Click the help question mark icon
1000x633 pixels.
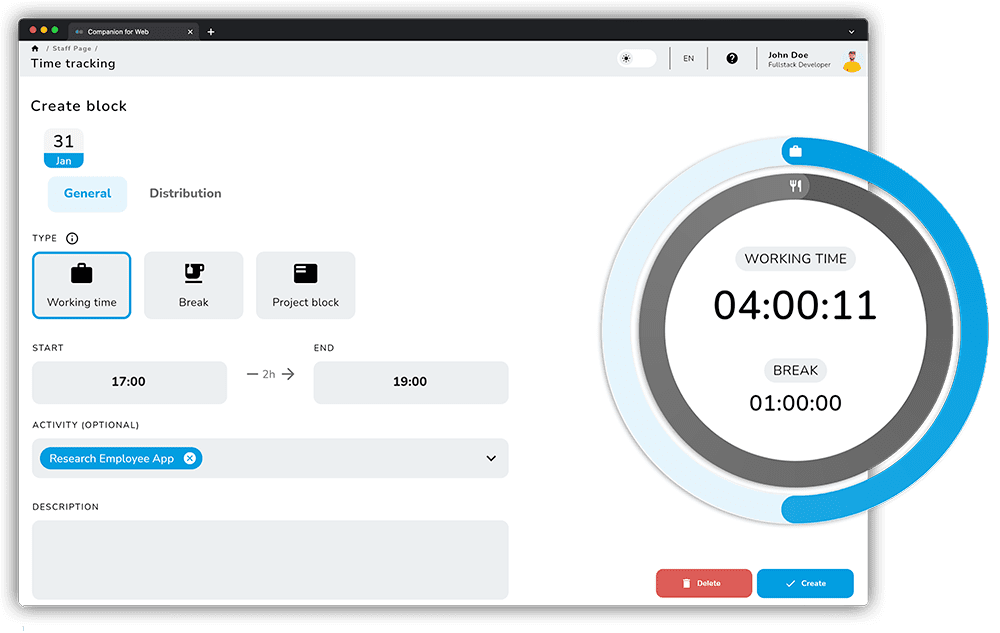(x=732, y=58)
